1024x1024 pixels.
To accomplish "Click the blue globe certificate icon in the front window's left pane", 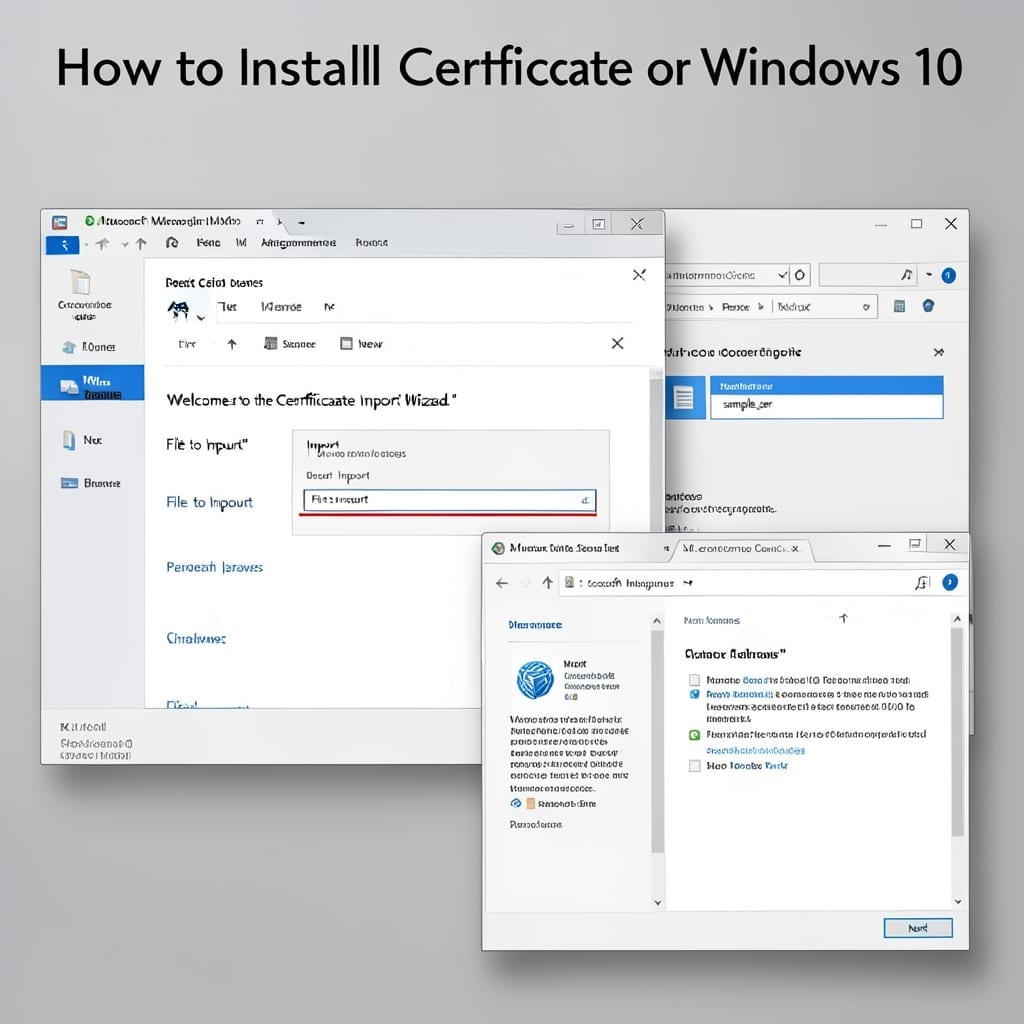I will click(536, 680).
